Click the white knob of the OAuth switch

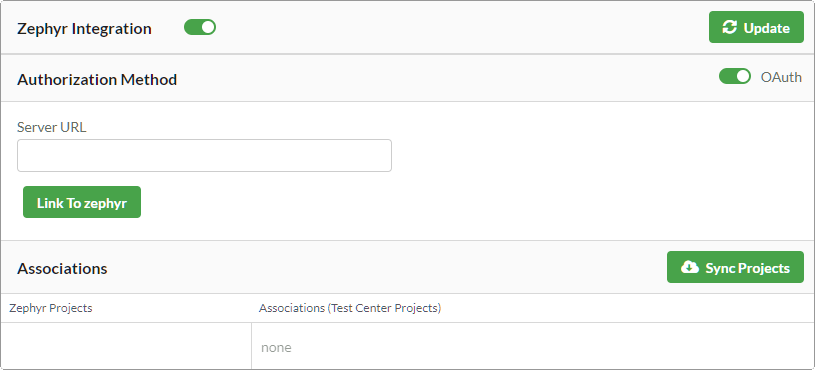coord(743,76)
